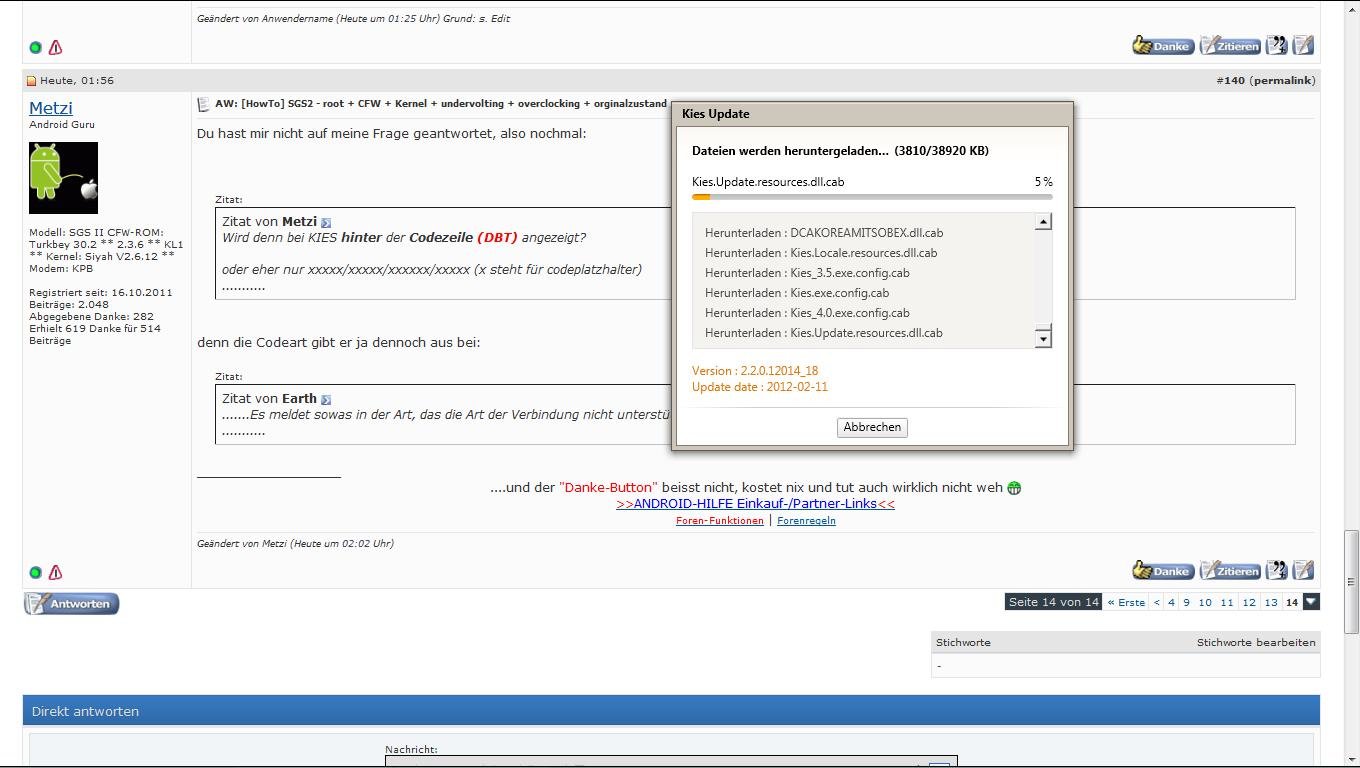The width and height of the screenshot is (1360, 768).
Task: Click the Direkt antworten section header
Action: click(x=671, y=711)
